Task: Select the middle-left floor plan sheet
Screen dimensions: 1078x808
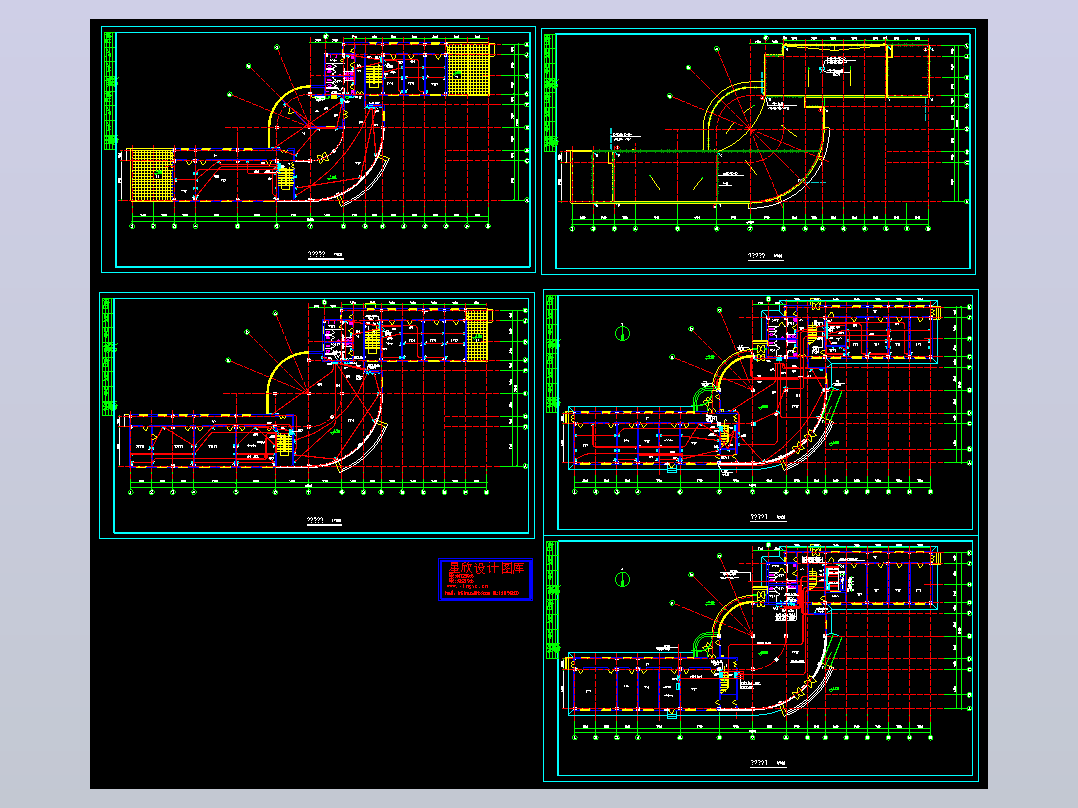Action: tap(317, 415)
